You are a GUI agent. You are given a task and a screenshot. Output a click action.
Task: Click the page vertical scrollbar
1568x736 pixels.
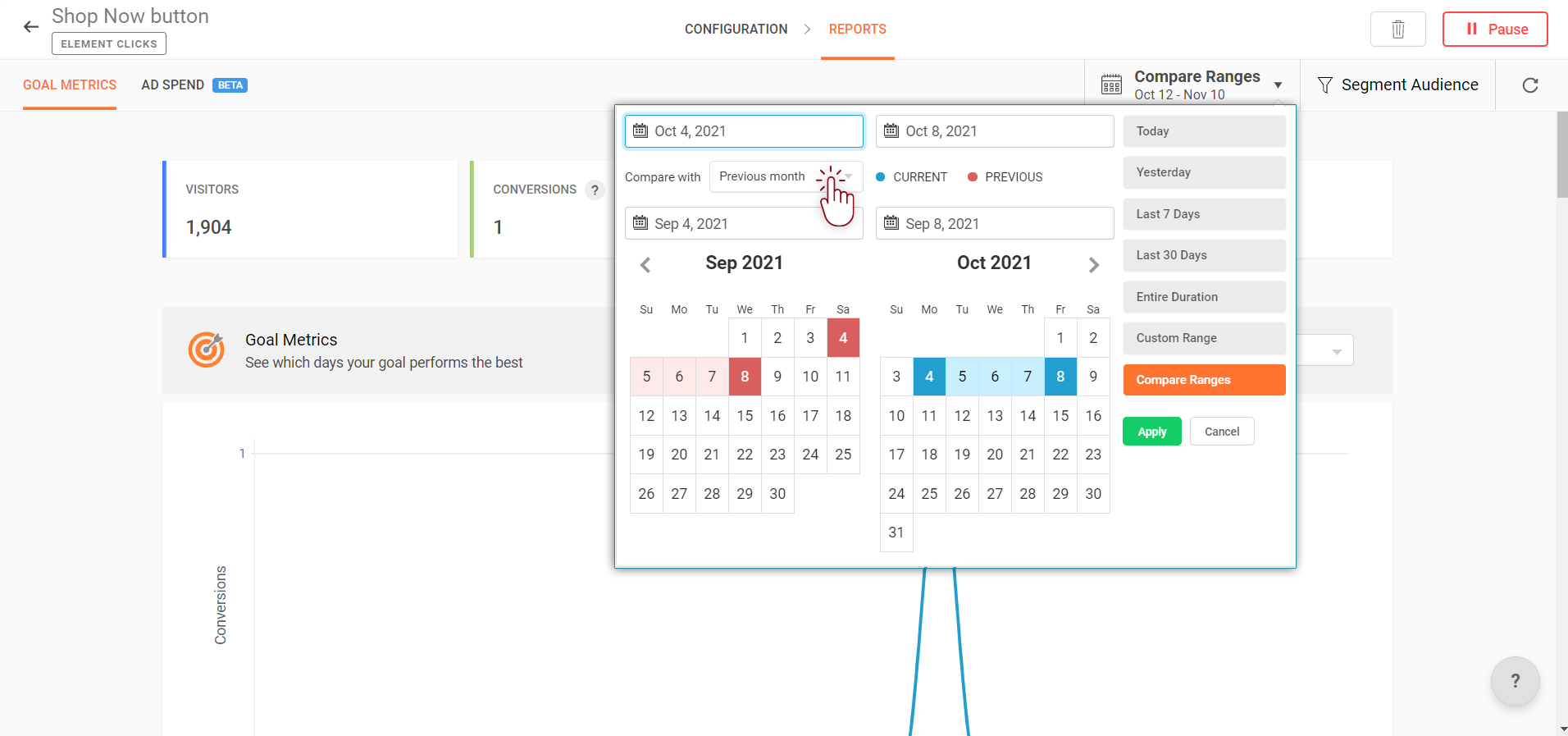[x=1562, y=154]
